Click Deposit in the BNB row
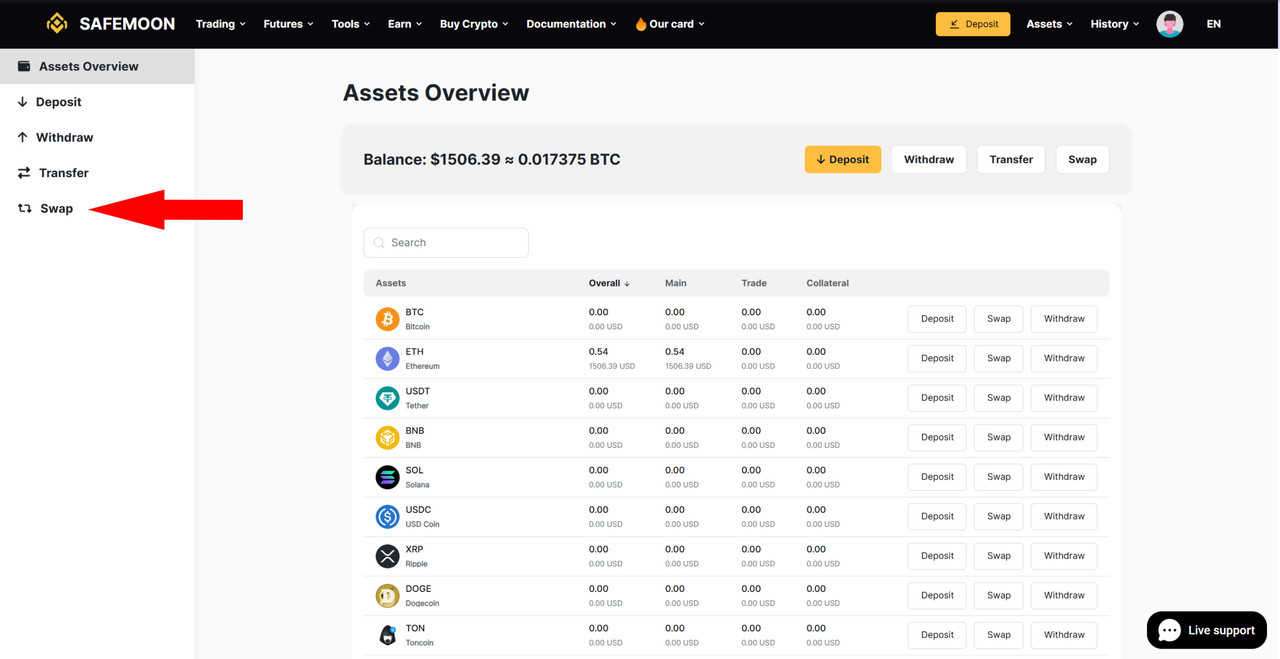This screenshot has height=659, width=1280. (937, 437)
